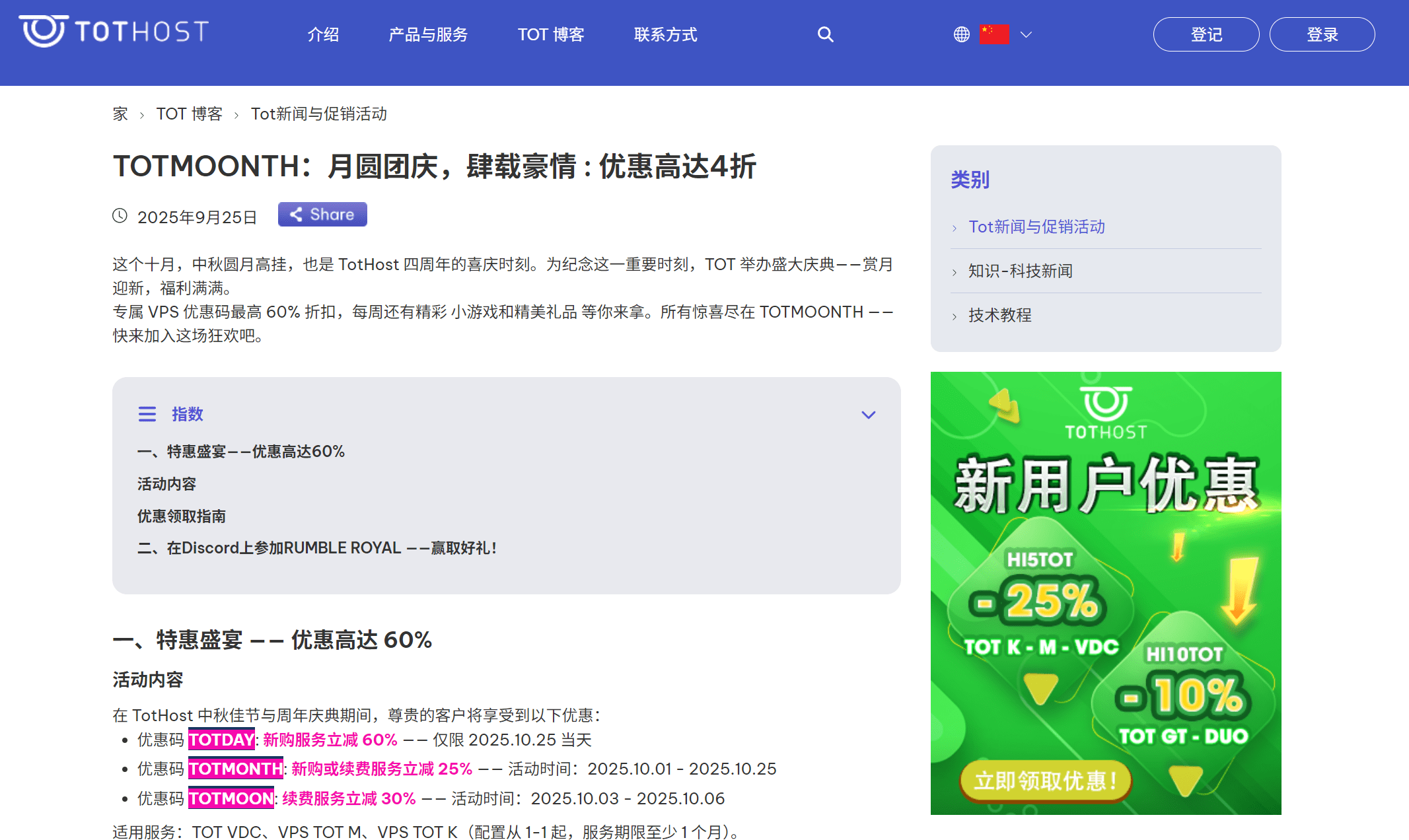This screenshot has width=1409, height=840.
Task: Click the 立即领取优惠 banner button
Action: (x=1045, y=781)
